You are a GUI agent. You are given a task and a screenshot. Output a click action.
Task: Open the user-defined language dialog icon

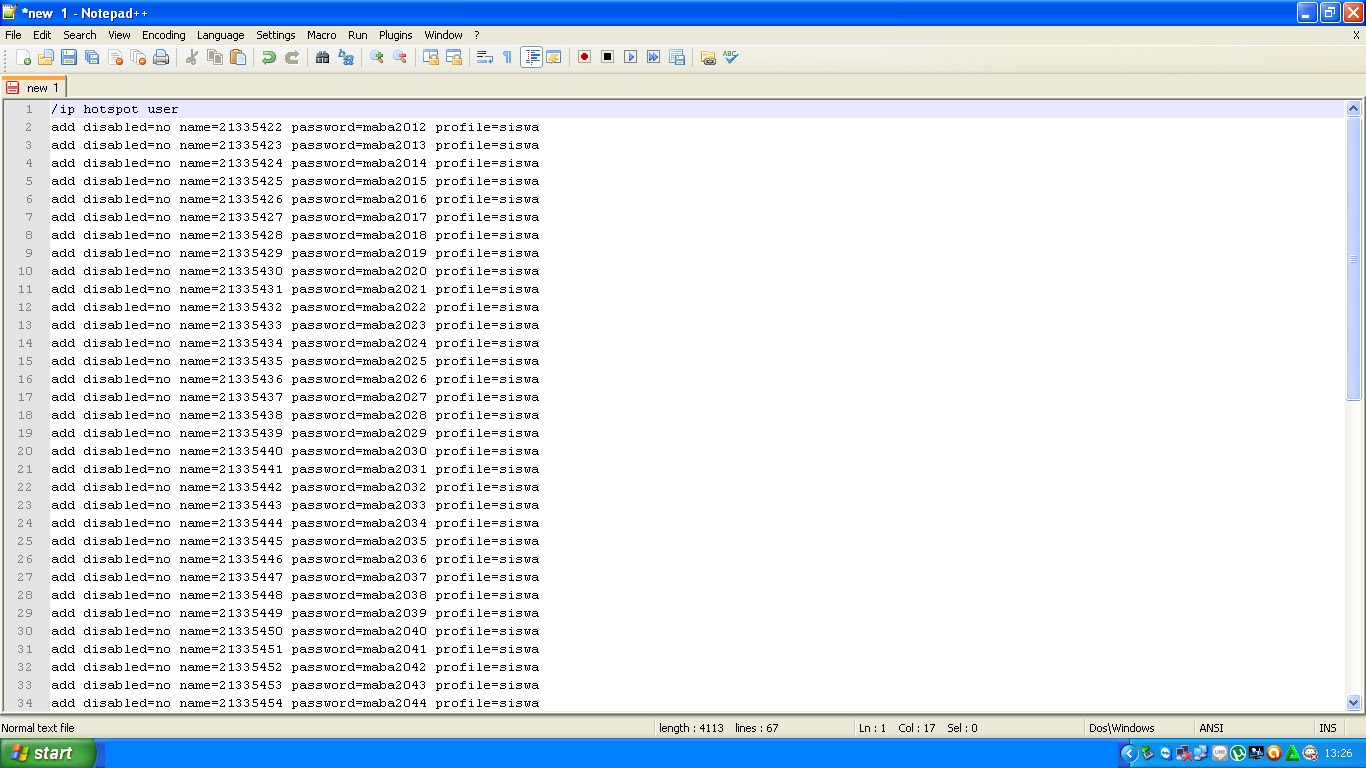click(554, 58)
